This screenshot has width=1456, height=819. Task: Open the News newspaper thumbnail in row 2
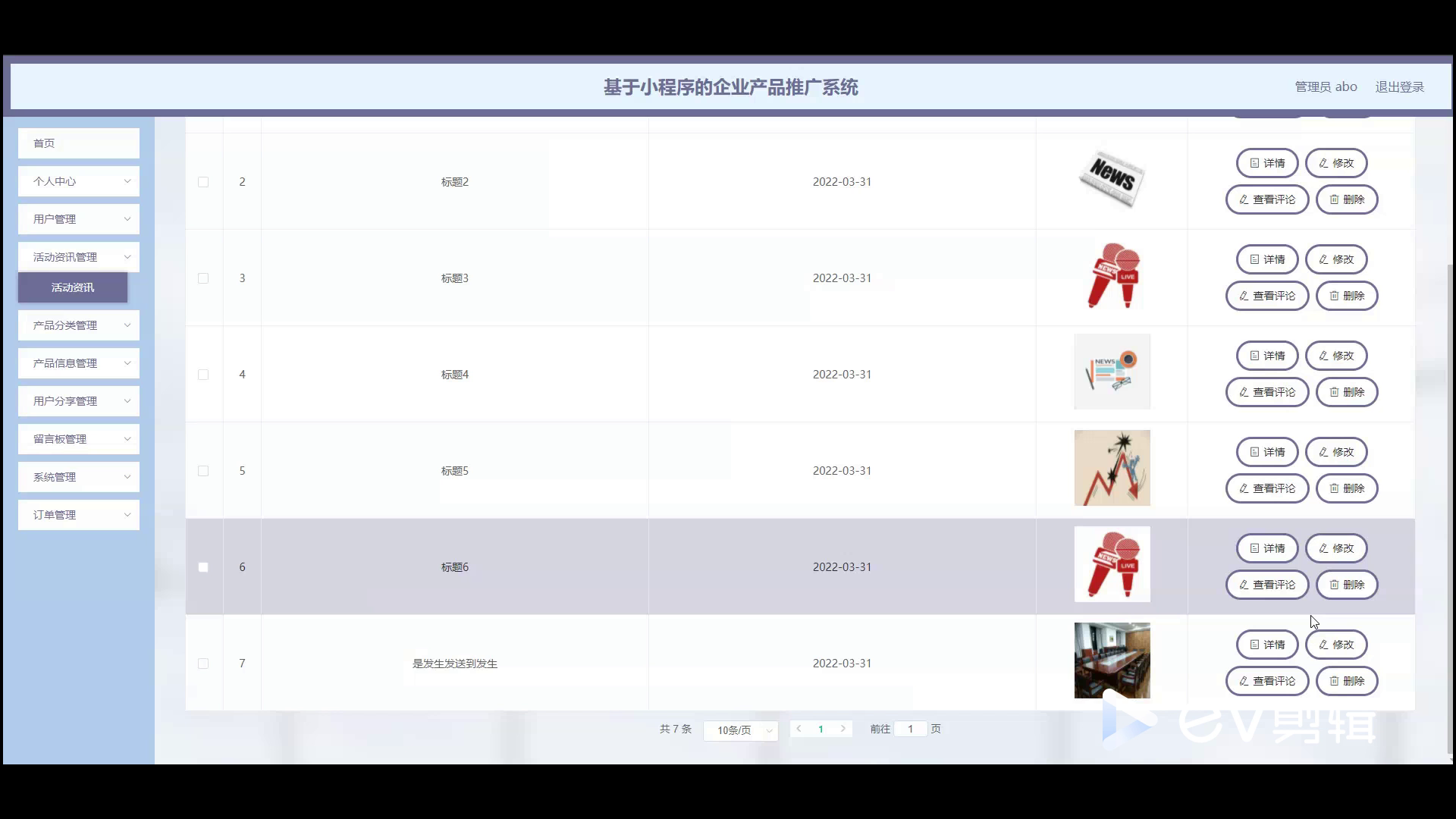tap(1112, 179)
